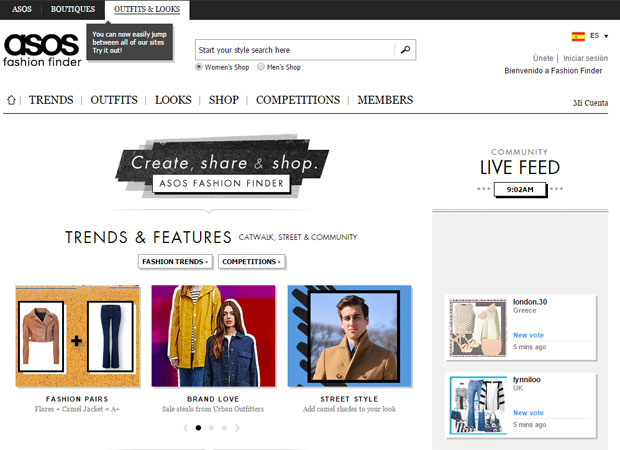
Task: Click New vote under lynniloo
Action: click(528, 412)
